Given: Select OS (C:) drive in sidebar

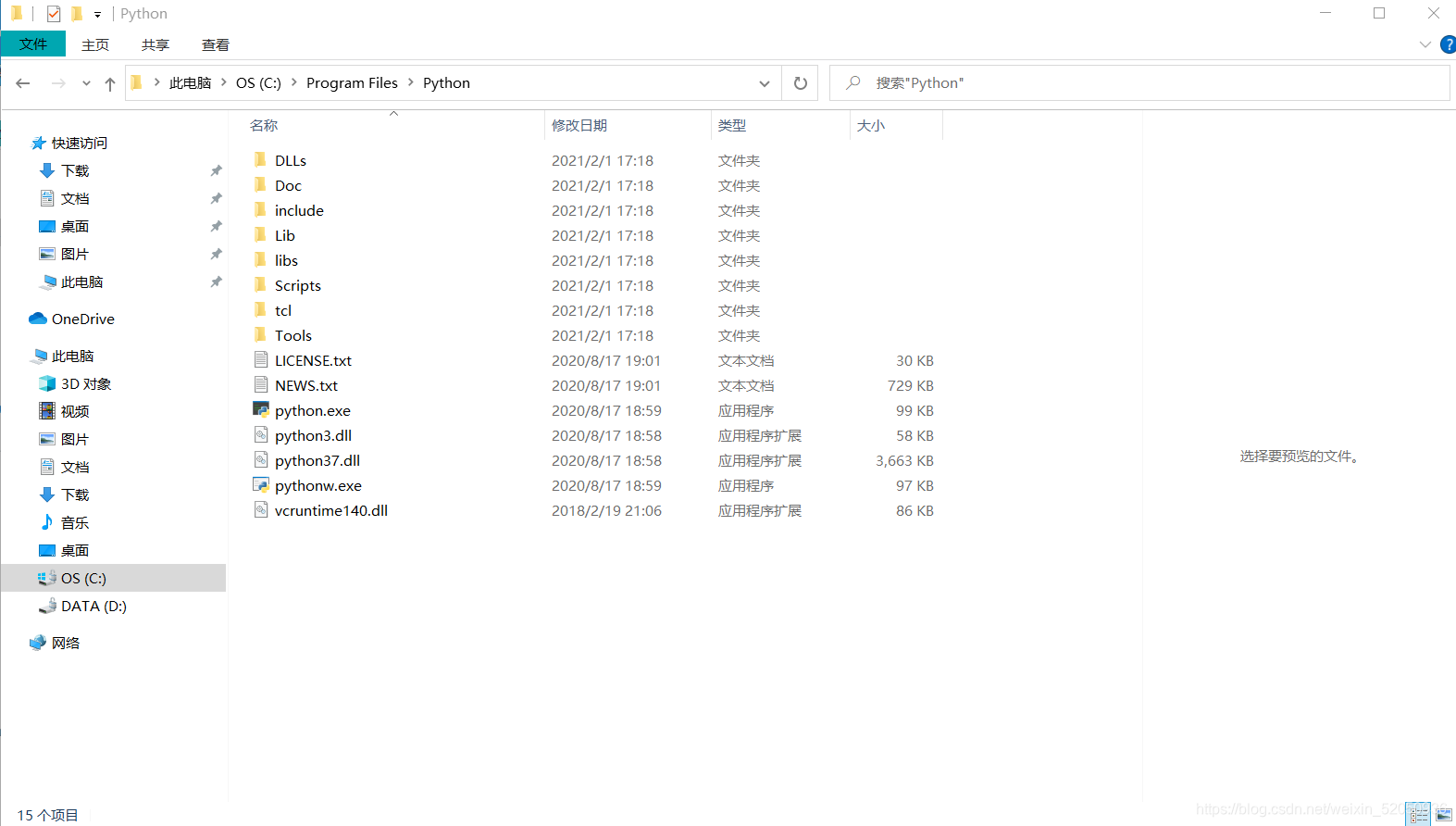Looking at the screenshot, I should tap(113, 578).
